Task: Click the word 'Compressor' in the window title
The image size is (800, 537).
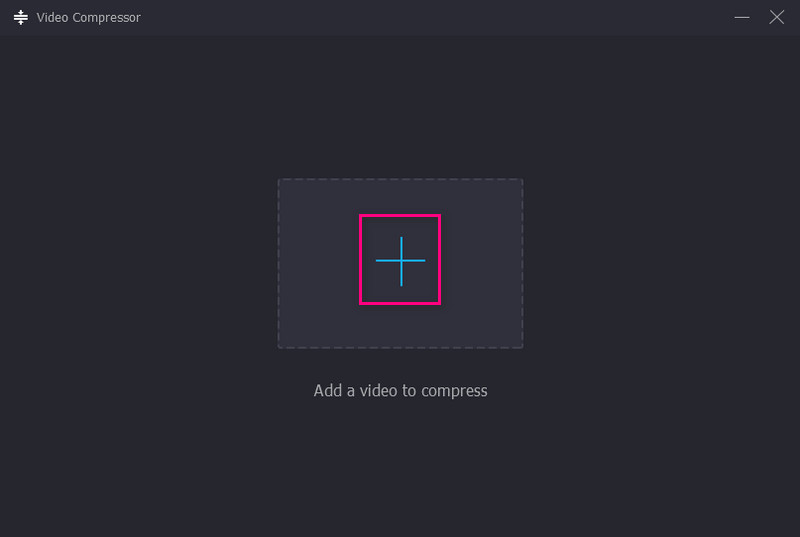Action: (107, 17)
